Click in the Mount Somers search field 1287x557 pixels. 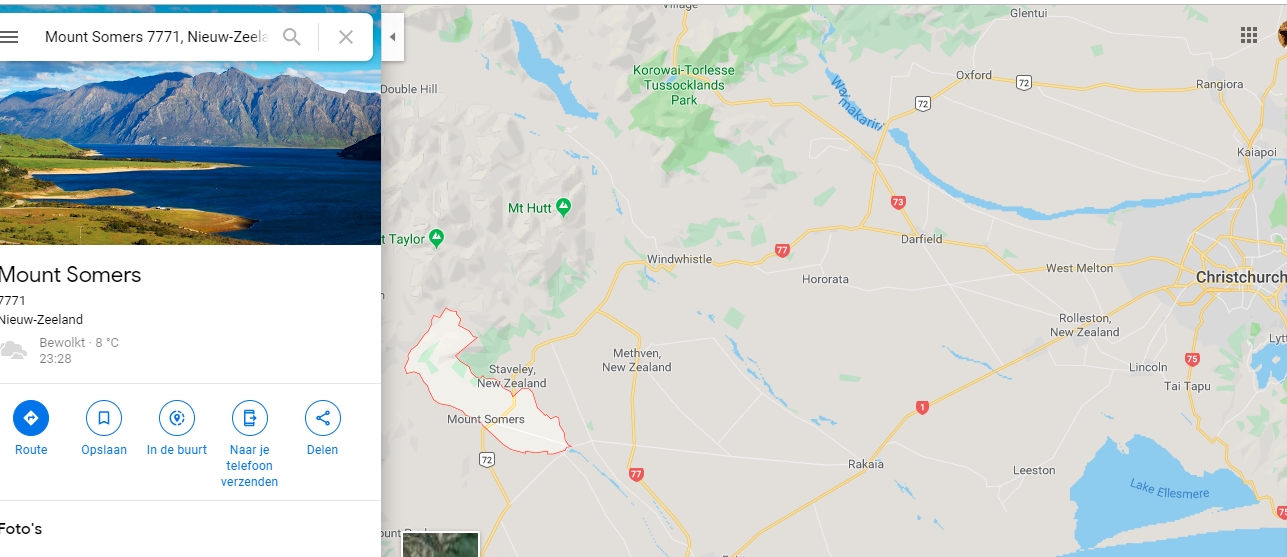(x=157, y=37)
